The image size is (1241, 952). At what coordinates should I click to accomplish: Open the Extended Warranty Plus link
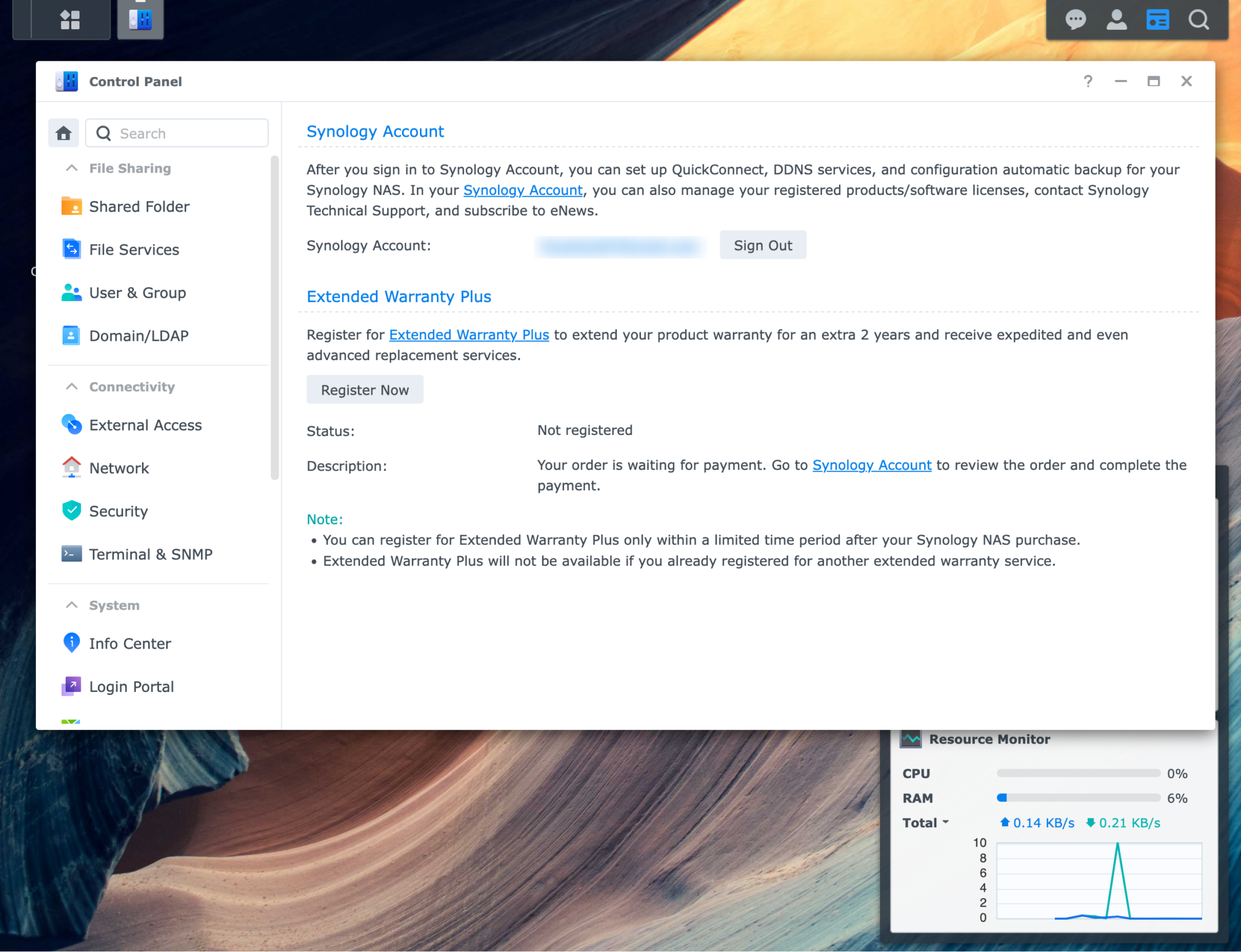[468, 335]
